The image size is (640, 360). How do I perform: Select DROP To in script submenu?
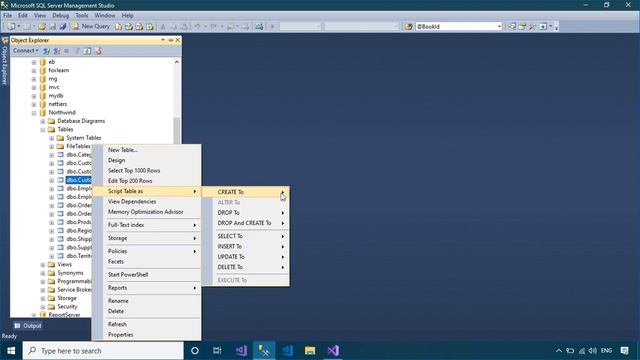pyautogui.click(x=246, y=213)
